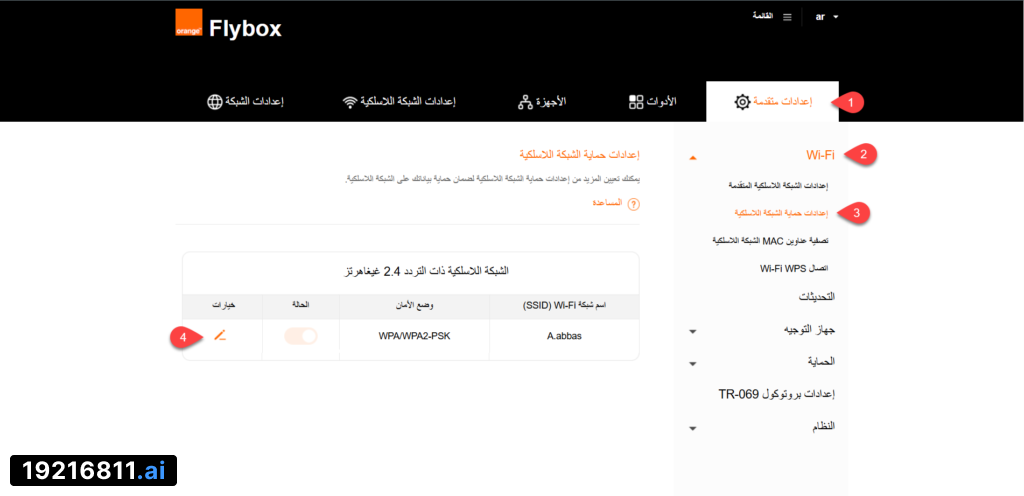Click the Flybox title text
This screenshot has width=1024, height=496.
[x=245, y=28]
